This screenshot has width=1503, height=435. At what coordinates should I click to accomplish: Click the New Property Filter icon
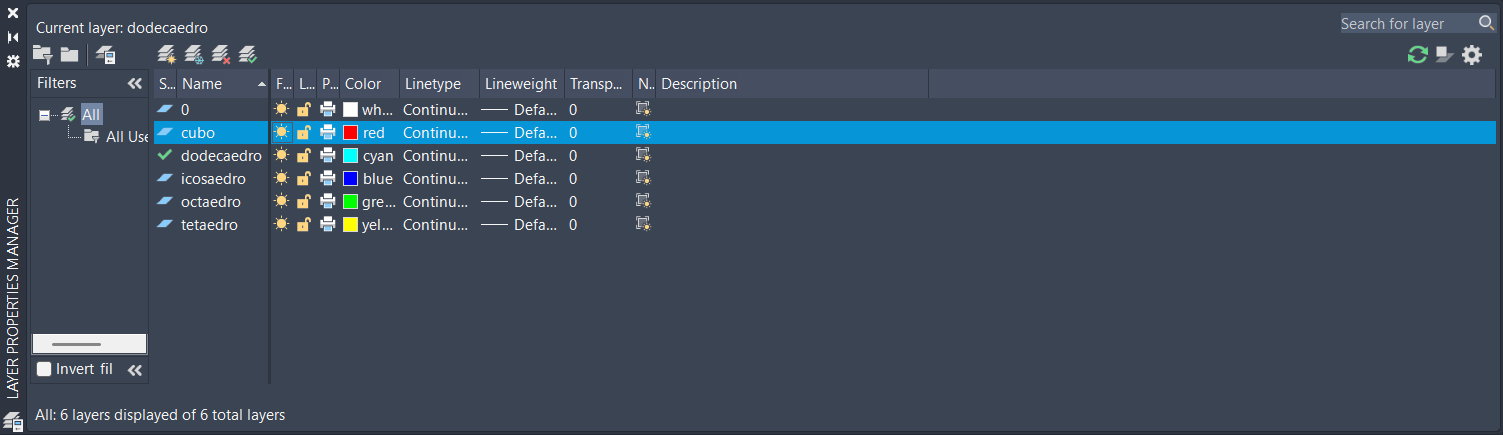point(42,54)
